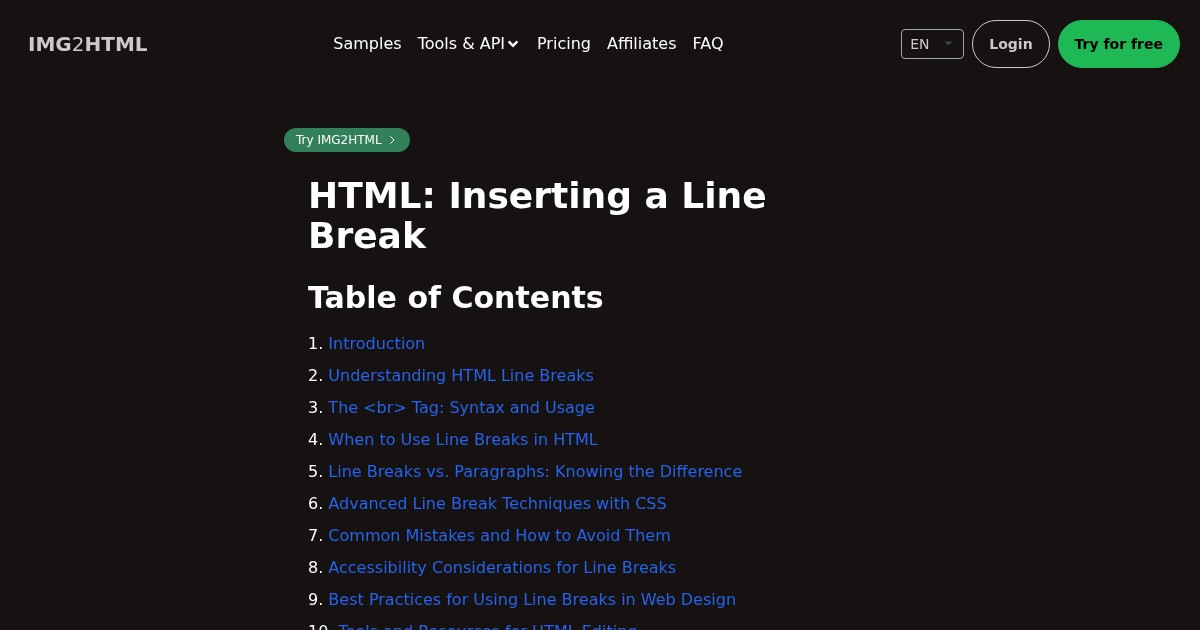Click the dropdown arrow next to EN
1200x630 pixels.
tap(948, 43)
